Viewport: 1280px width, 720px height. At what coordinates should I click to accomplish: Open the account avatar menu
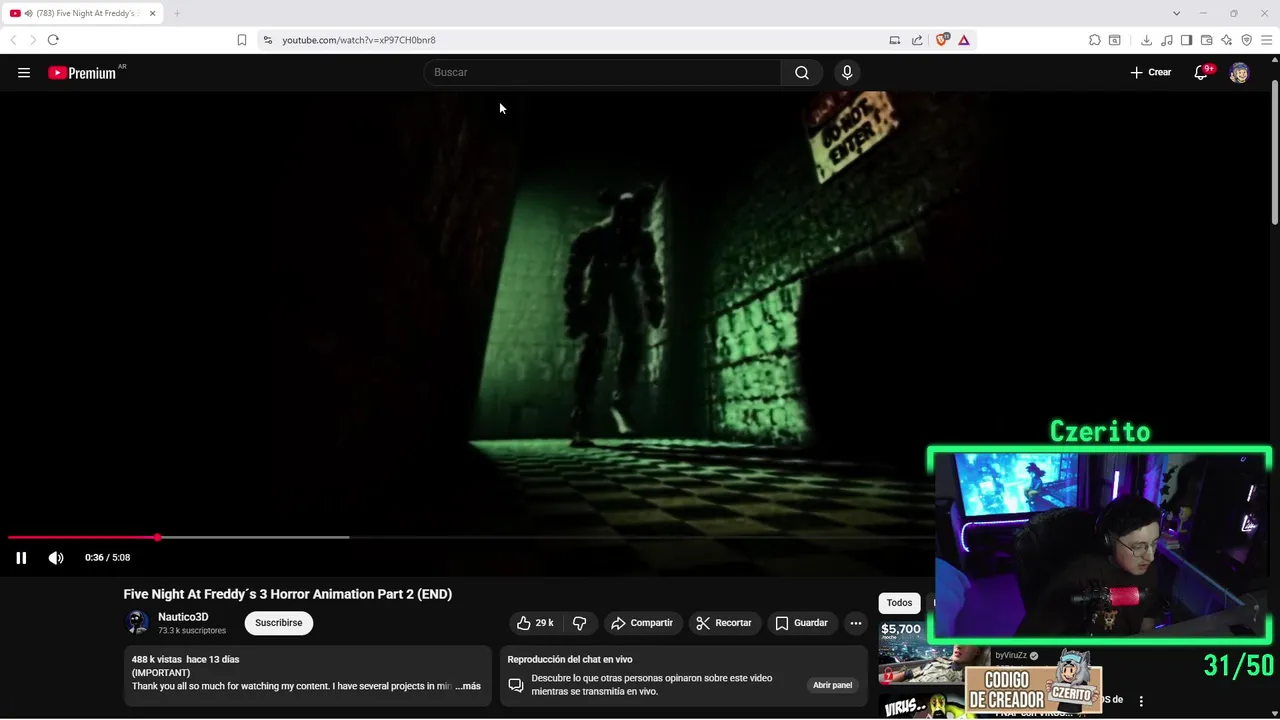click(1239, 72)
